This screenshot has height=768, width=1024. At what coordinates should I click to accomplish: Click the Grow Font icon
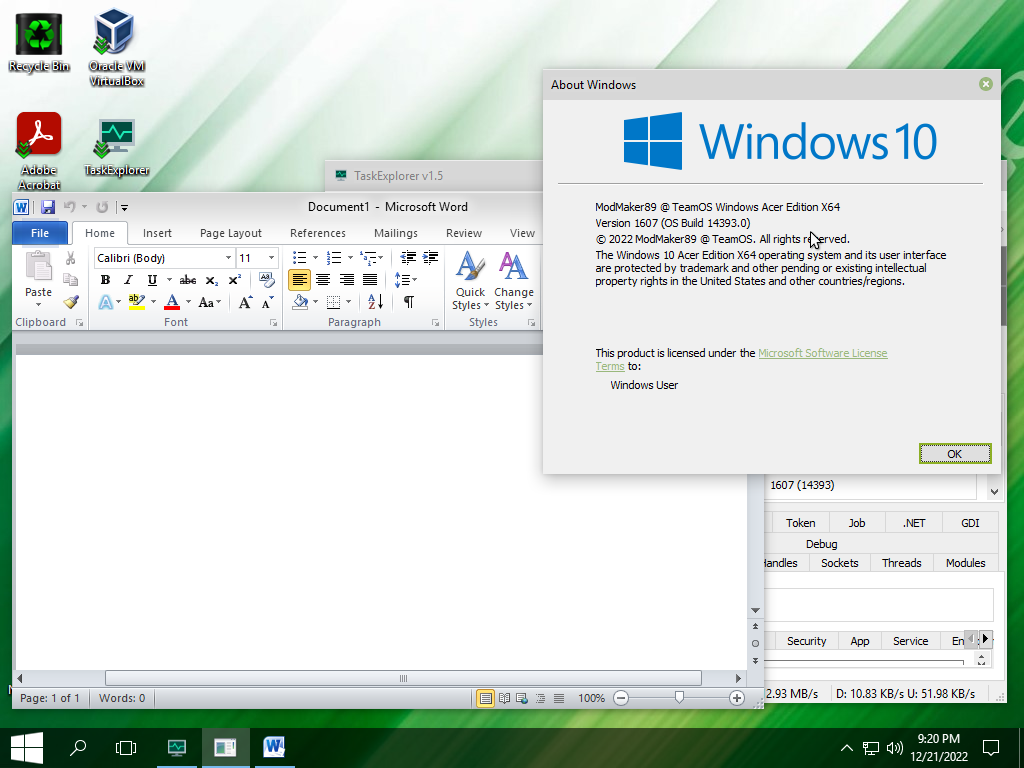(245, 302)
